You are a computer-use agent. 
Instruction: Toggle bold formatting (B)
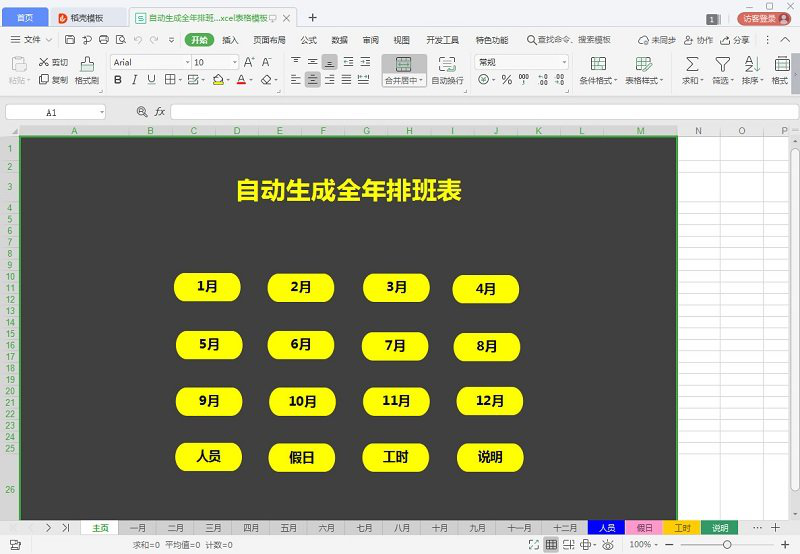tap(118, 80)
